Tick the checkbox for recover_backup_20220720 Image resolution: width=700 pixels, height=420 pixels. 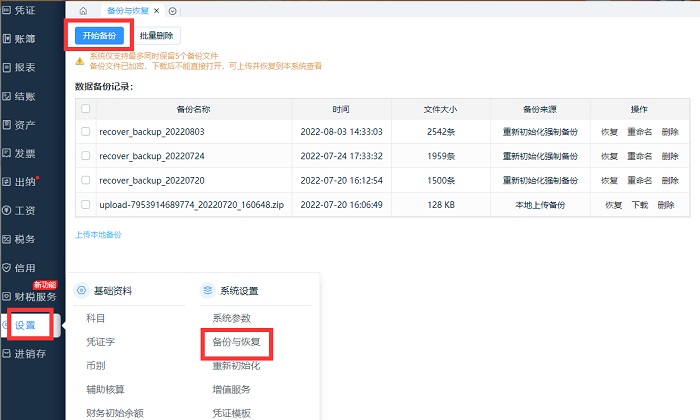pos(86,180)
